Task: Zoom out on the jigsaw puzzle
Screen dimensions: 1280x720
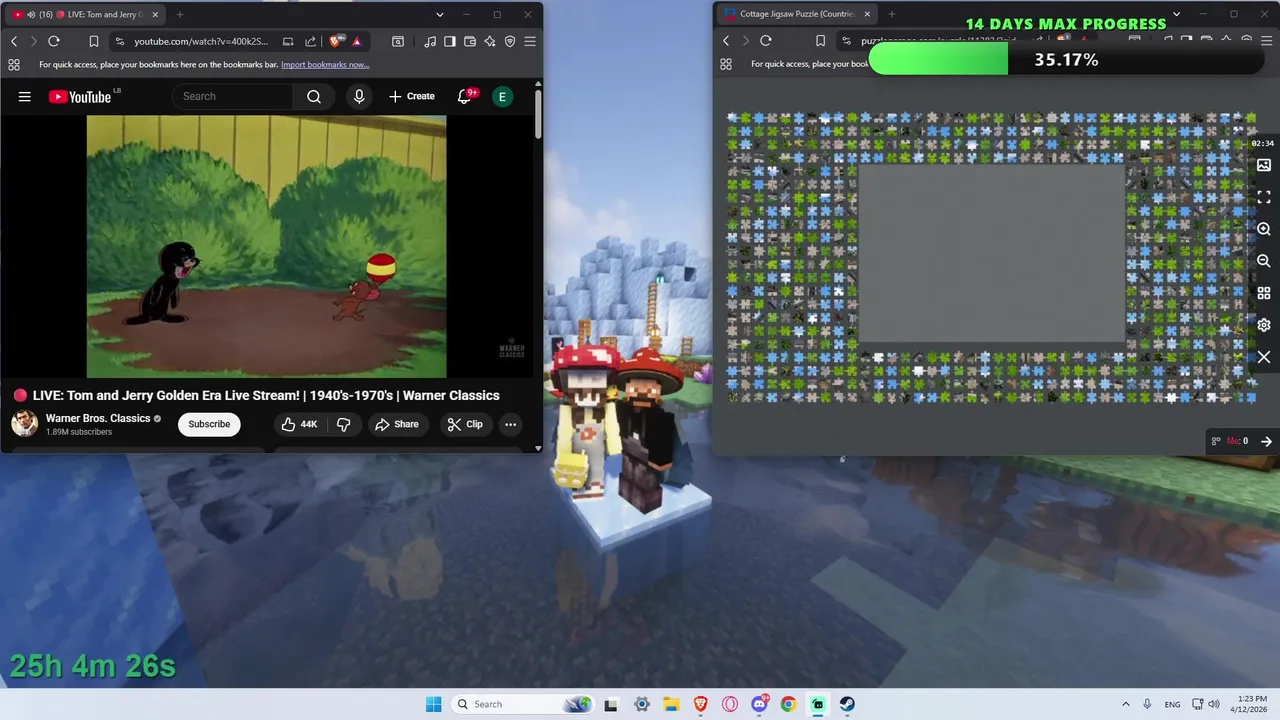Action: tap(1264, 261)
